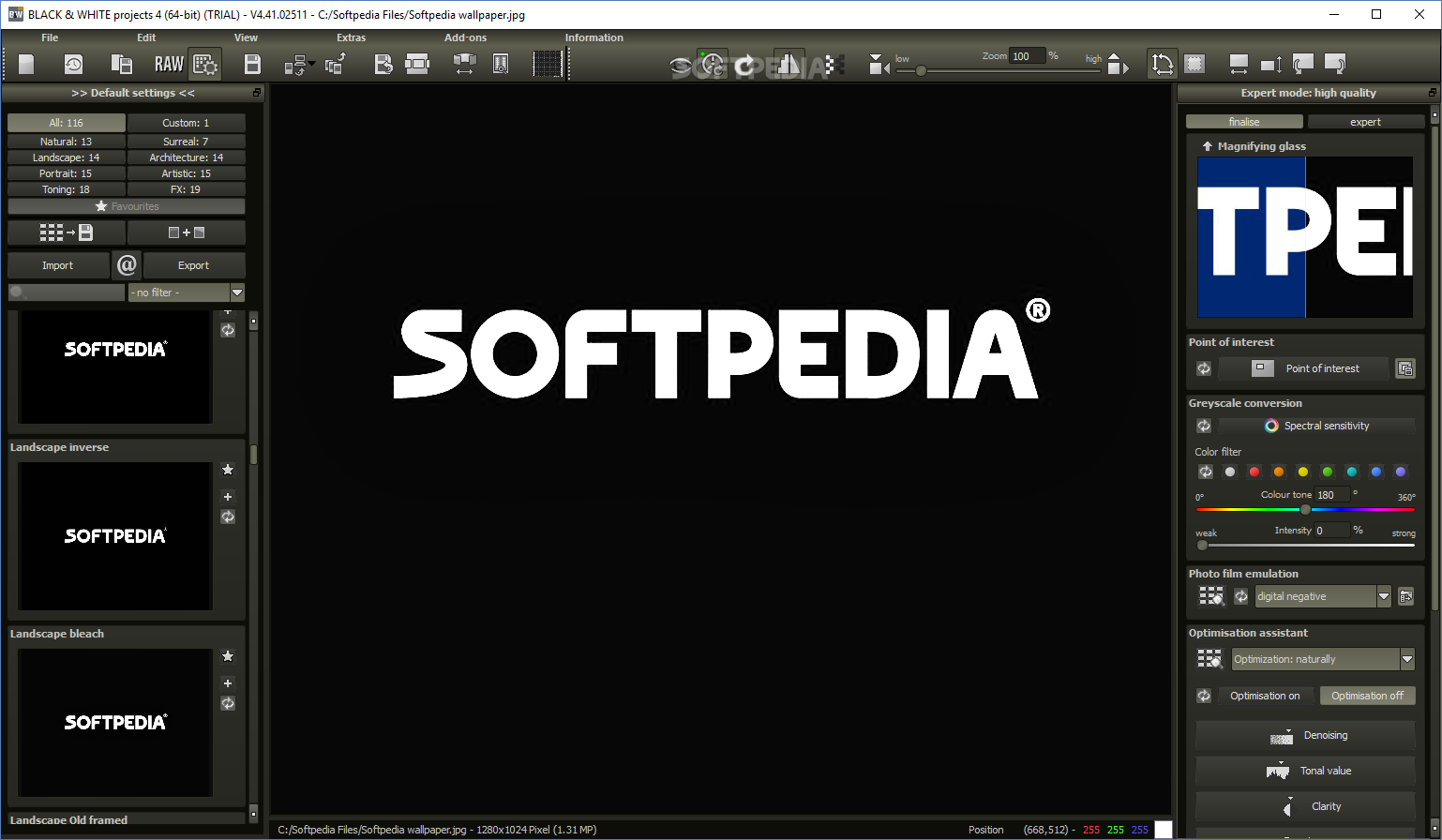The image size is (1442, 840).
Task: Reset Landscape bleach preset with refresh icon
Action: click(x=228, y=703)
